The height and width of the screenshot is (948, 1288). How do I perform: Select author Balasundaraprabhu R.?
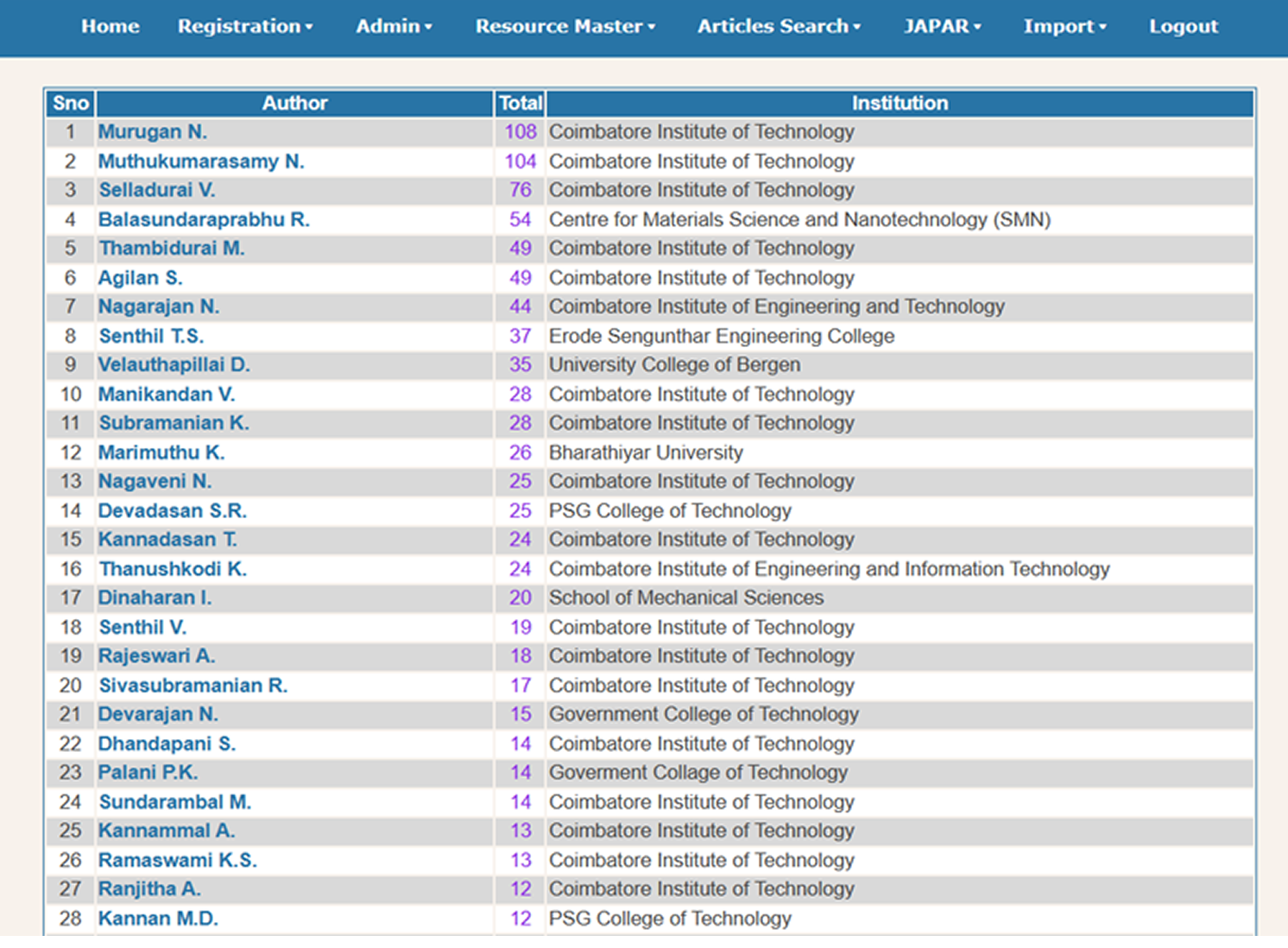(203, 219)
